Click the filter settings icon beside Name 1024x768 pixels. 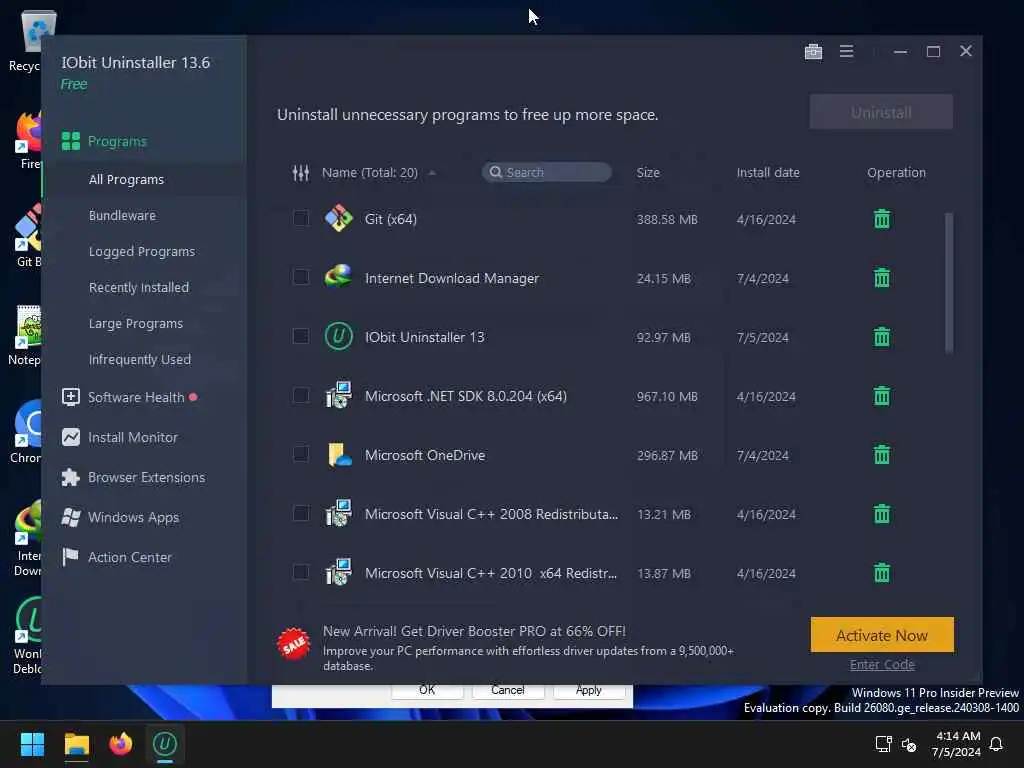(300, 172)
